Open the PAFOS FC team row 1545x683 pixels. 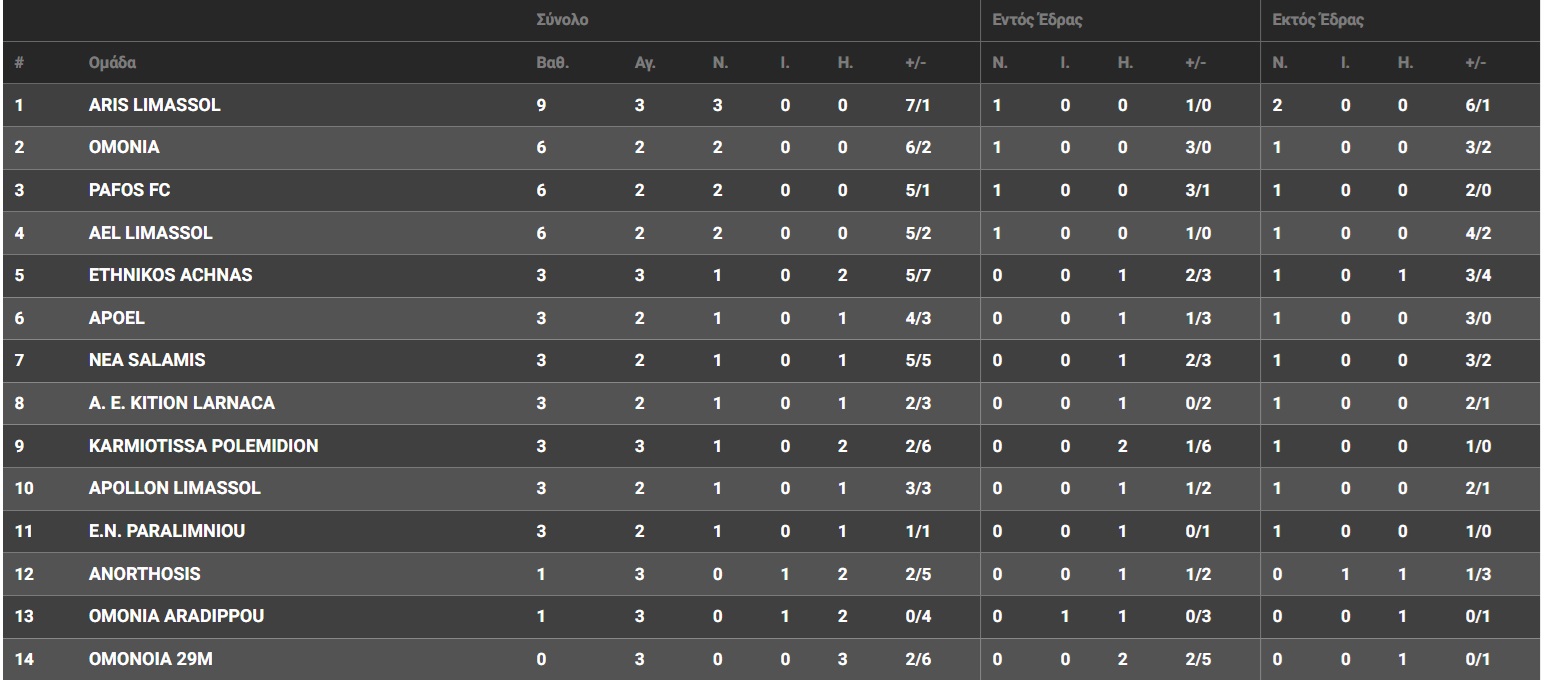pyautogui.click(x=129, y=190)
